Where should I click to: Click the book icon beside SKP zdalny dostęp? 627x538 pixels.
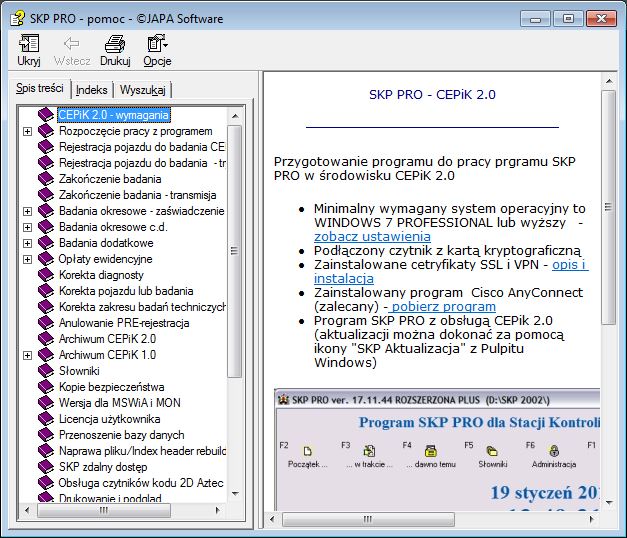[x=46, y=467]
